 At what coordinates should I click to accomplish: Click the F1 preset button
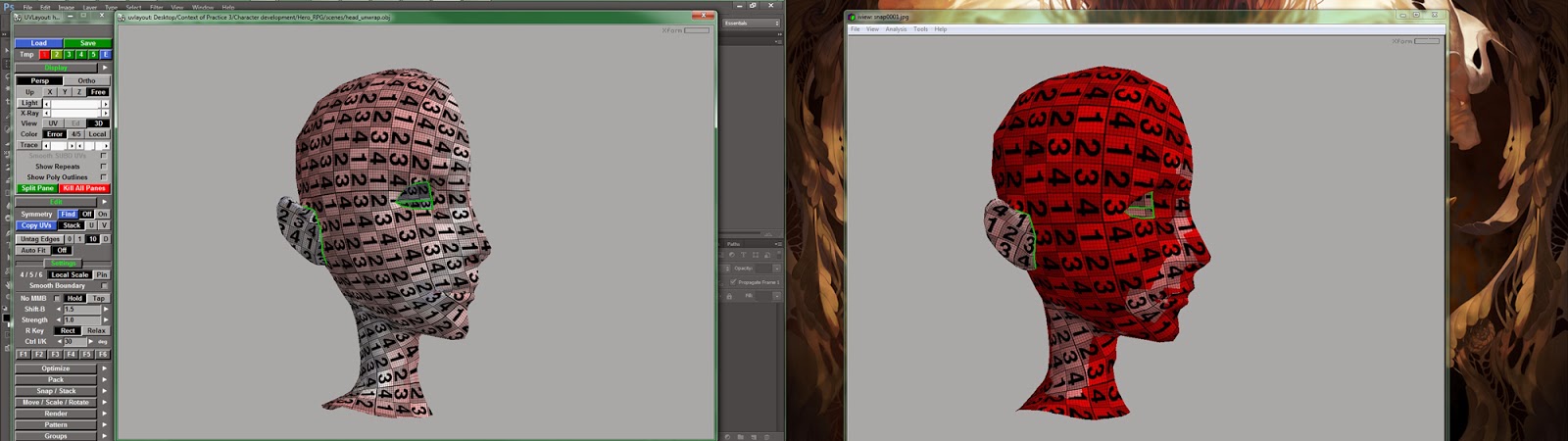coord(24,354)
